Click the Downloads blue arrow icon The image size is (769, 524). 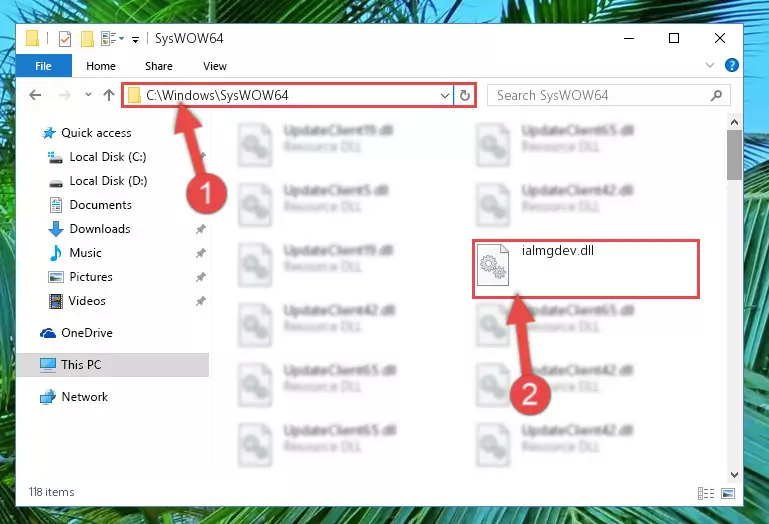pyautogui.click(x=56, y=229)
